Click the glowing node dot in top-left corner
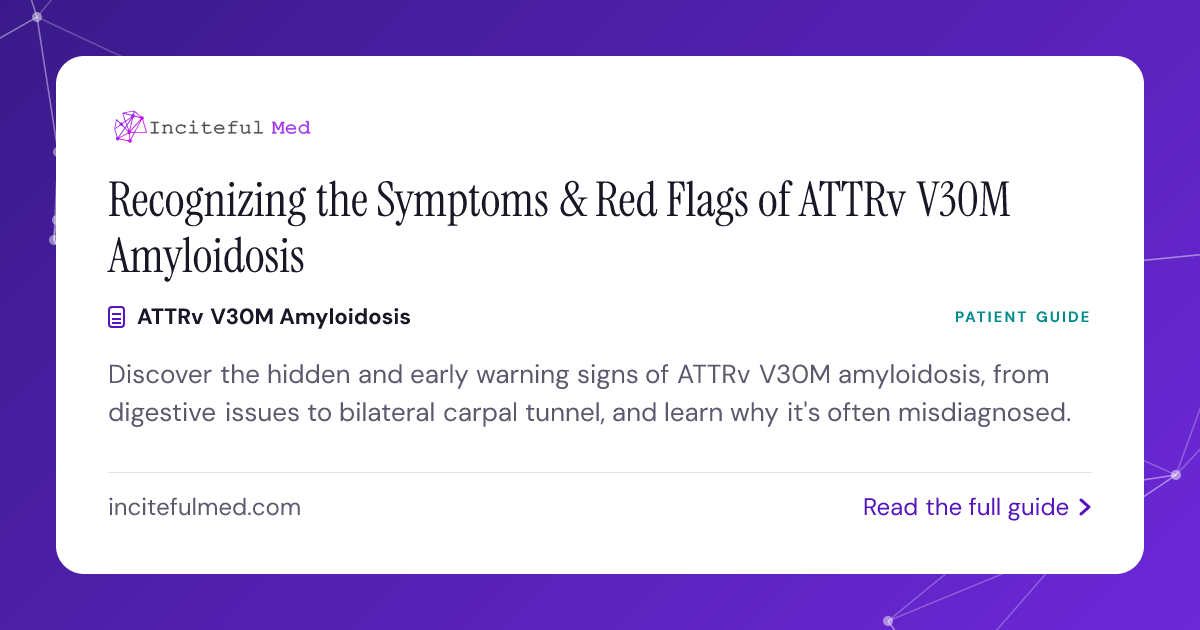 pyautogui.click(x=37, y=17)
